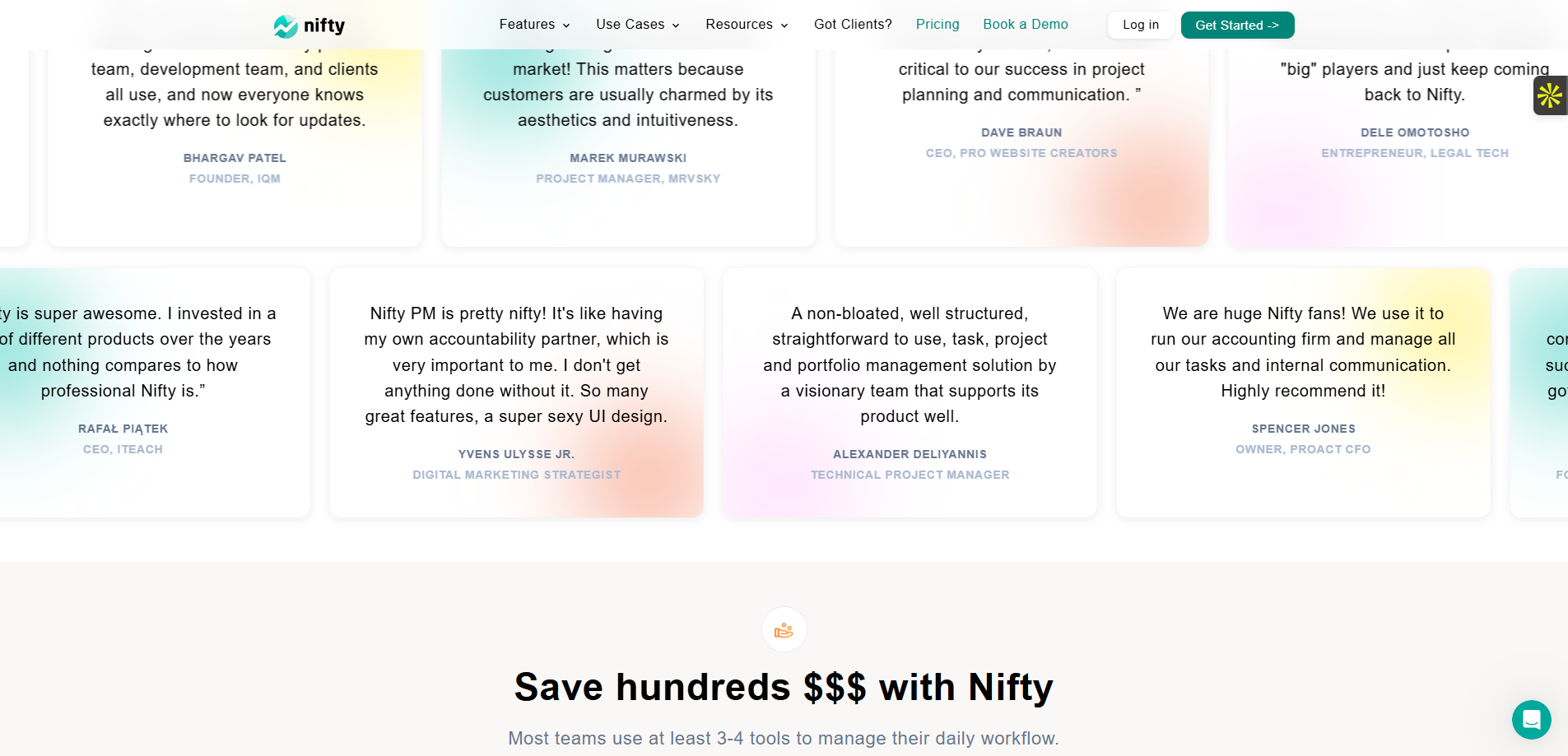Click the Nifty logo icon
The width and height of the screenshot is (1568, 756).
pyautogui.click(x=286, y=26)
